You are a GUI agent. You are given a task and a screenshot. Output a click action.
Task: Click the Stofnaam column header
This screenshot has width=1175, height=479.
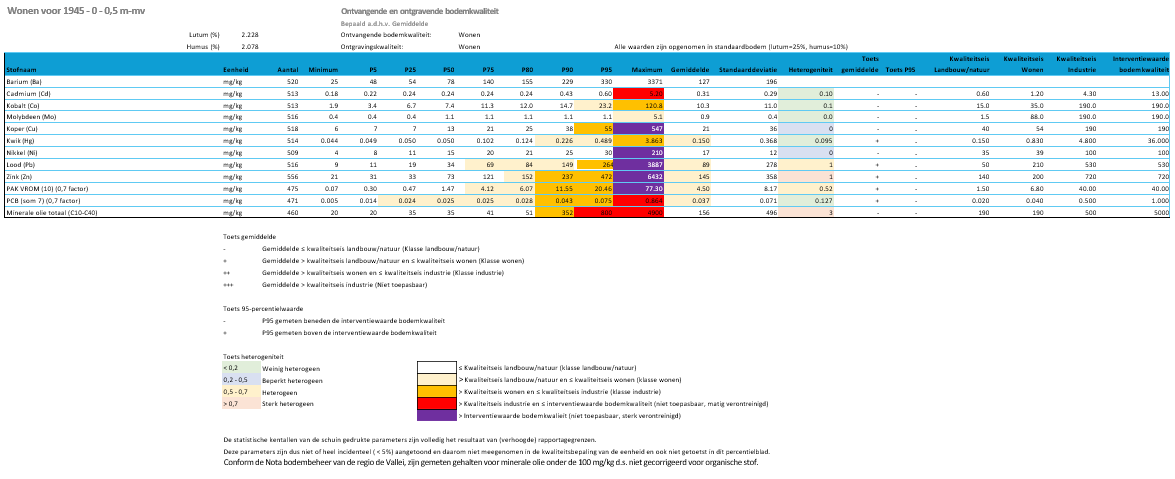pos(24,70)
